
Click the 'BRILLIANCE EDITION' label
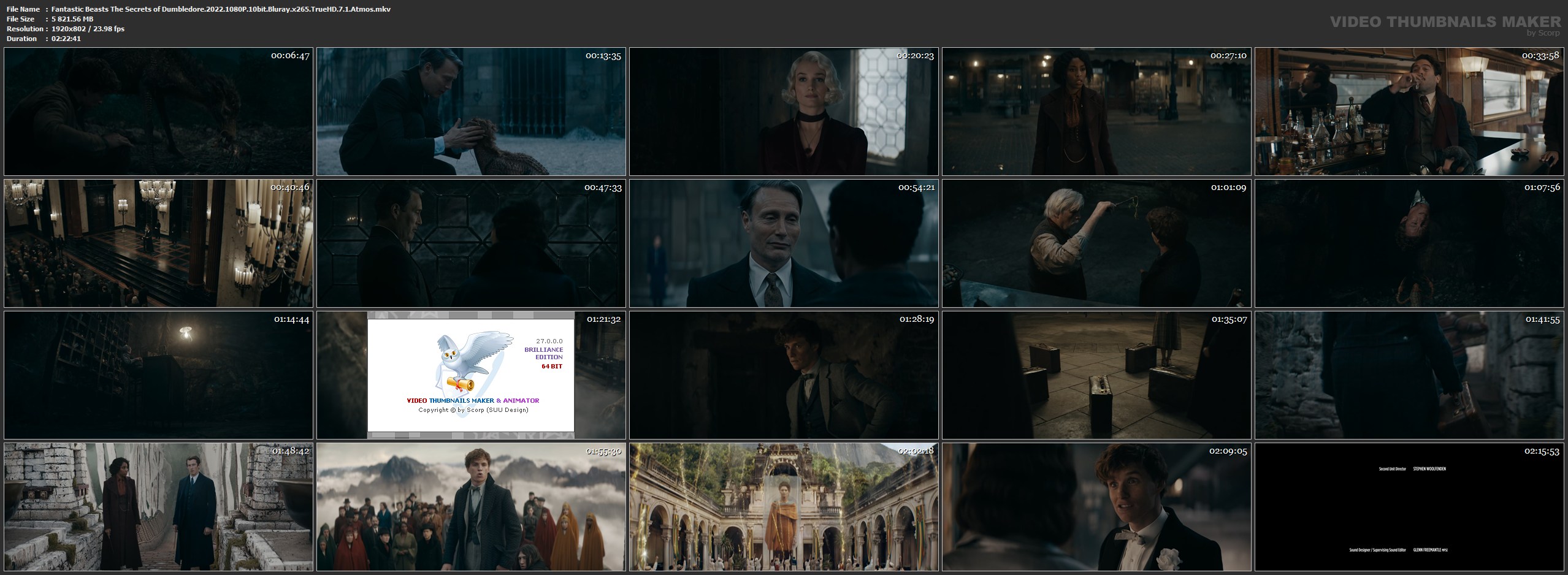pos(543,353)
